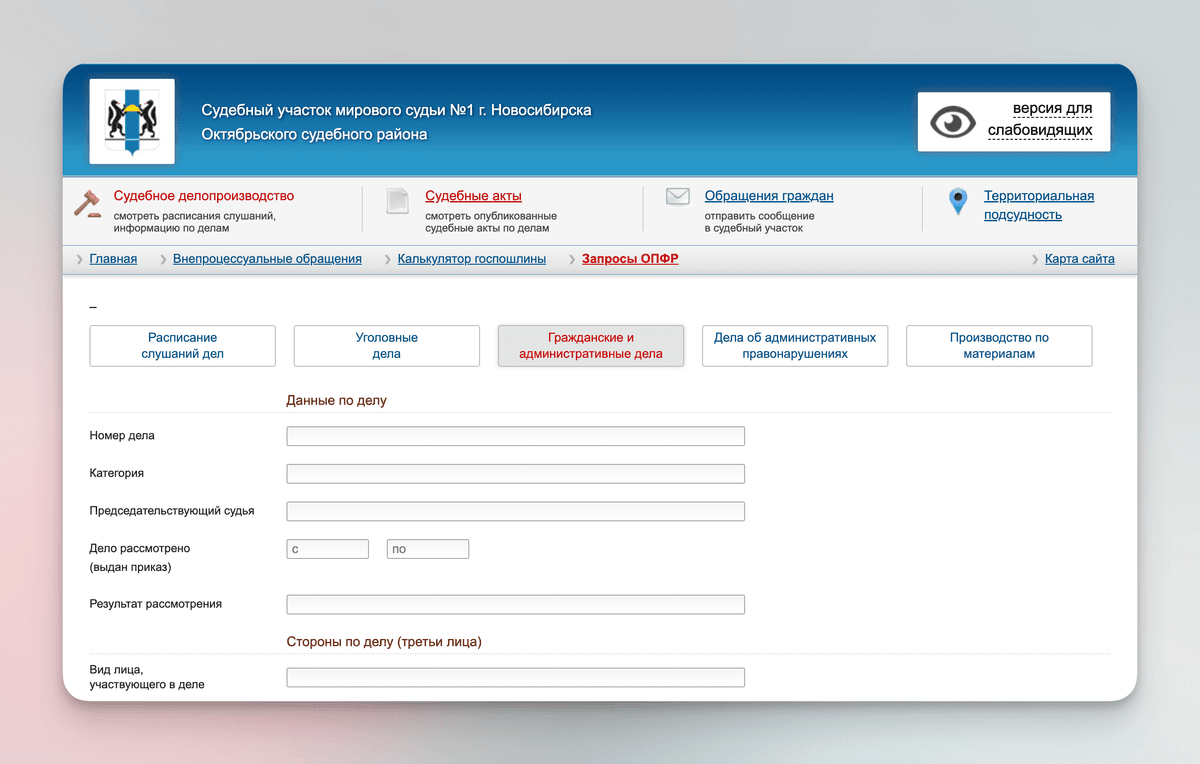Viewport: 1200px width, 764px height.
Task: Click the start date field labeled с
Action: (328, 549)
